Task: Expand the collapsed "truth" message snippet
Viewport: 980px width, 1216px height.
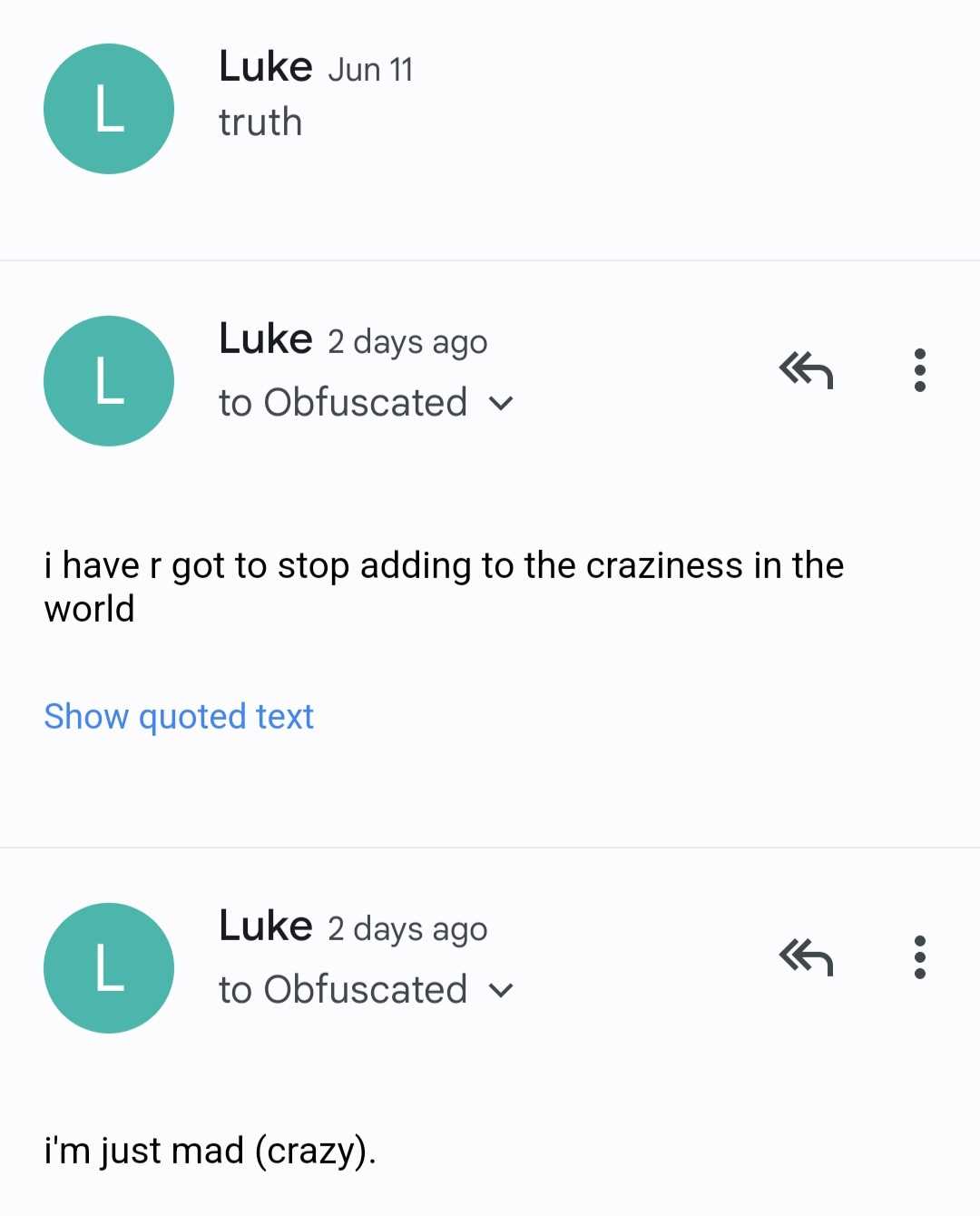Action: click(260, 123)
